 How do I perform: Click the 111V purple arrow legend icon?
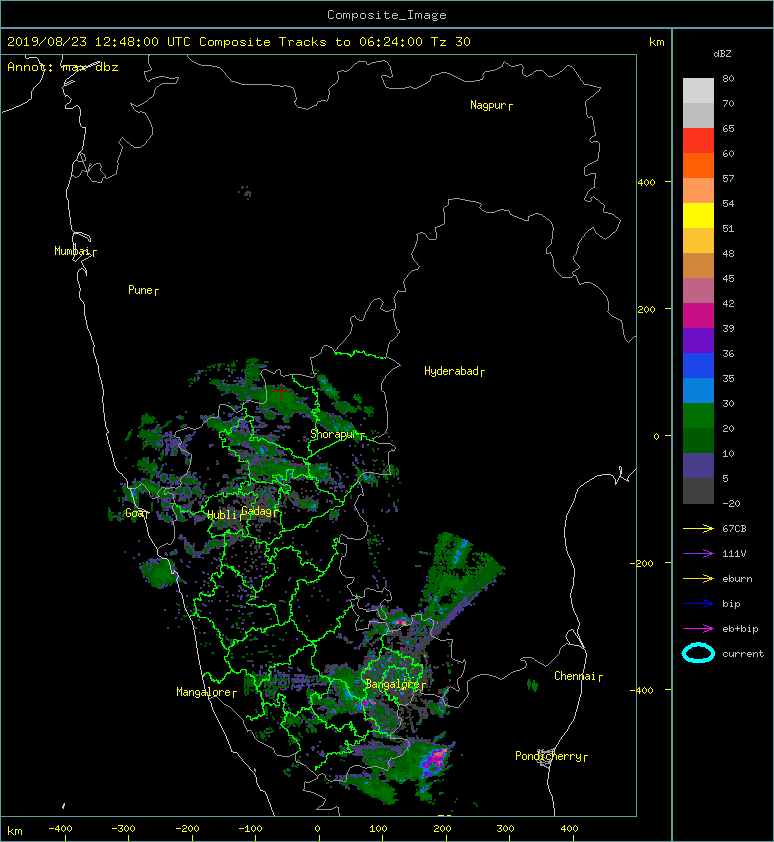[698, 554]
